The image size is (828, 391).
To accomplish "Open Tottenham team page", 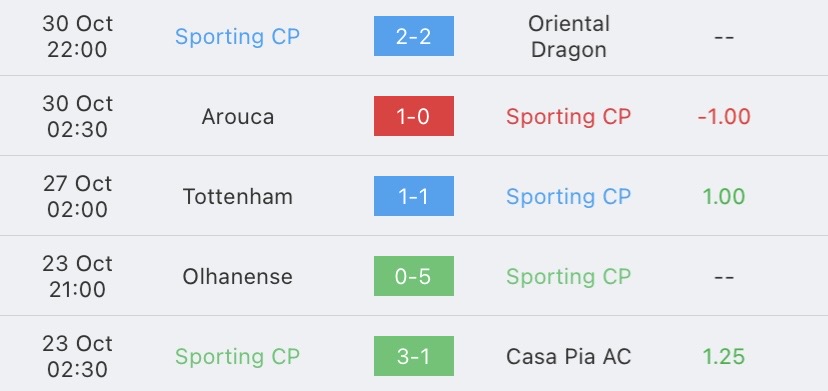I will coord(238,197).
